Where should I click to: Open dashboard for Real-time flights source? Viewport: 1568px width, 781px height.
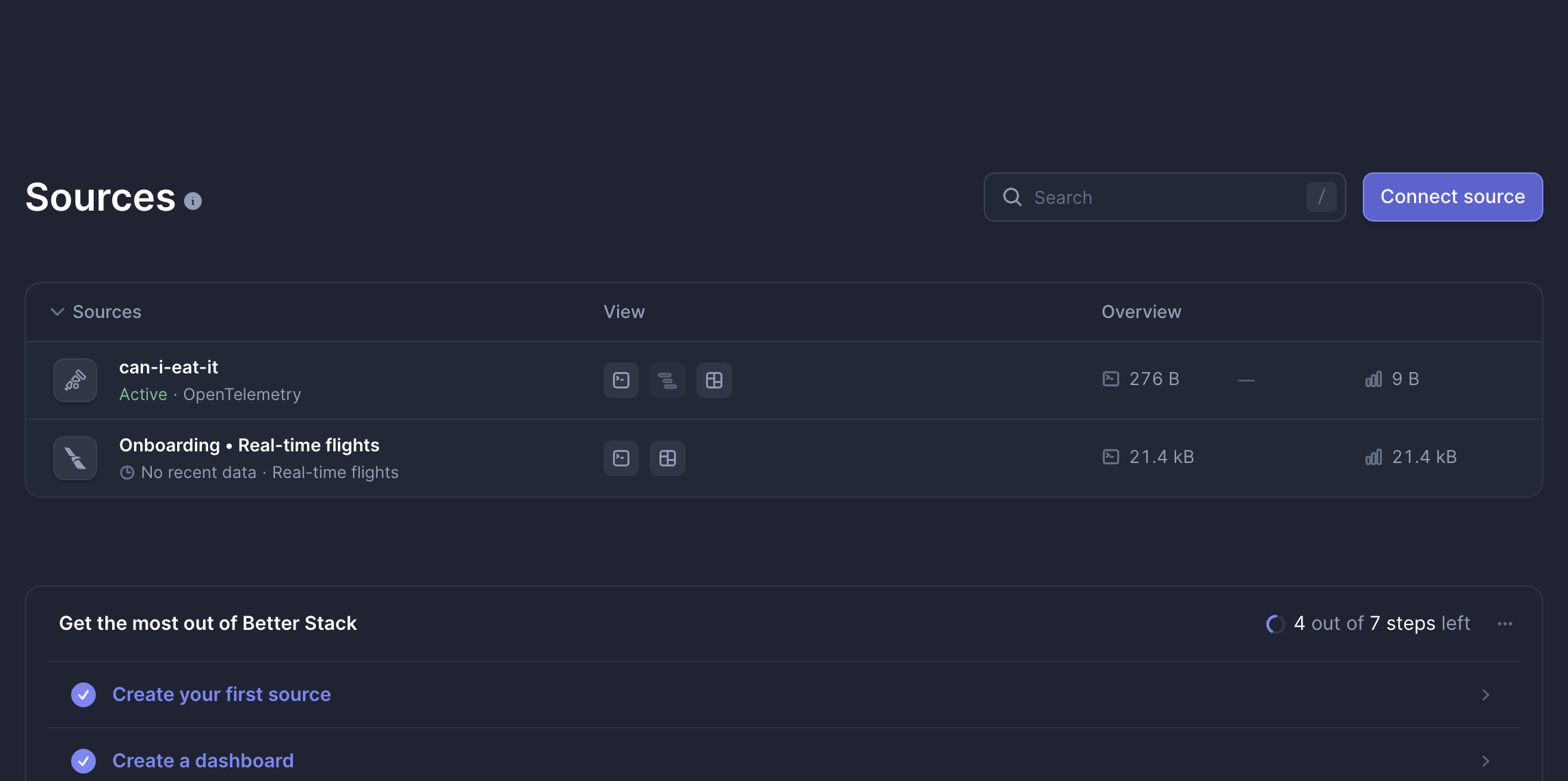[668, 458]
